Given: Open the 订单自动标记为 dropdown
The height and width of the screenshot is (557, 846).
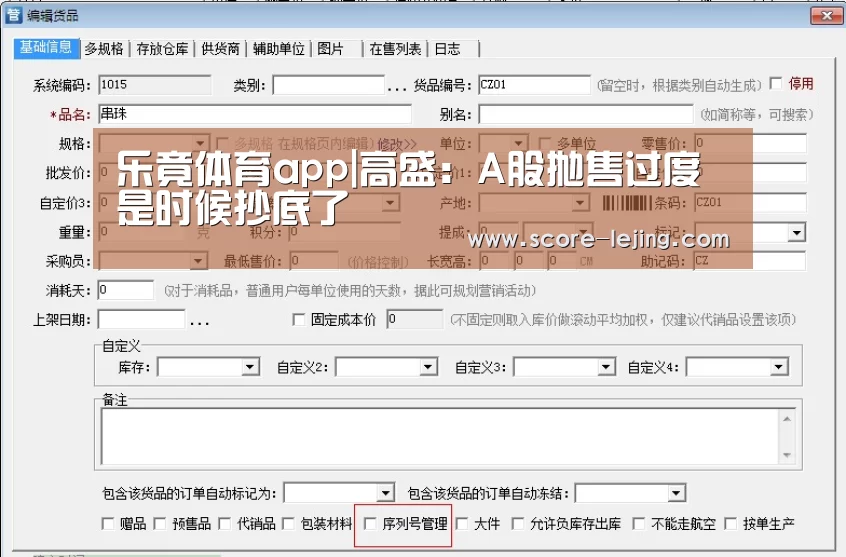Looking at the screenshot, I should (x=385, y=493).
